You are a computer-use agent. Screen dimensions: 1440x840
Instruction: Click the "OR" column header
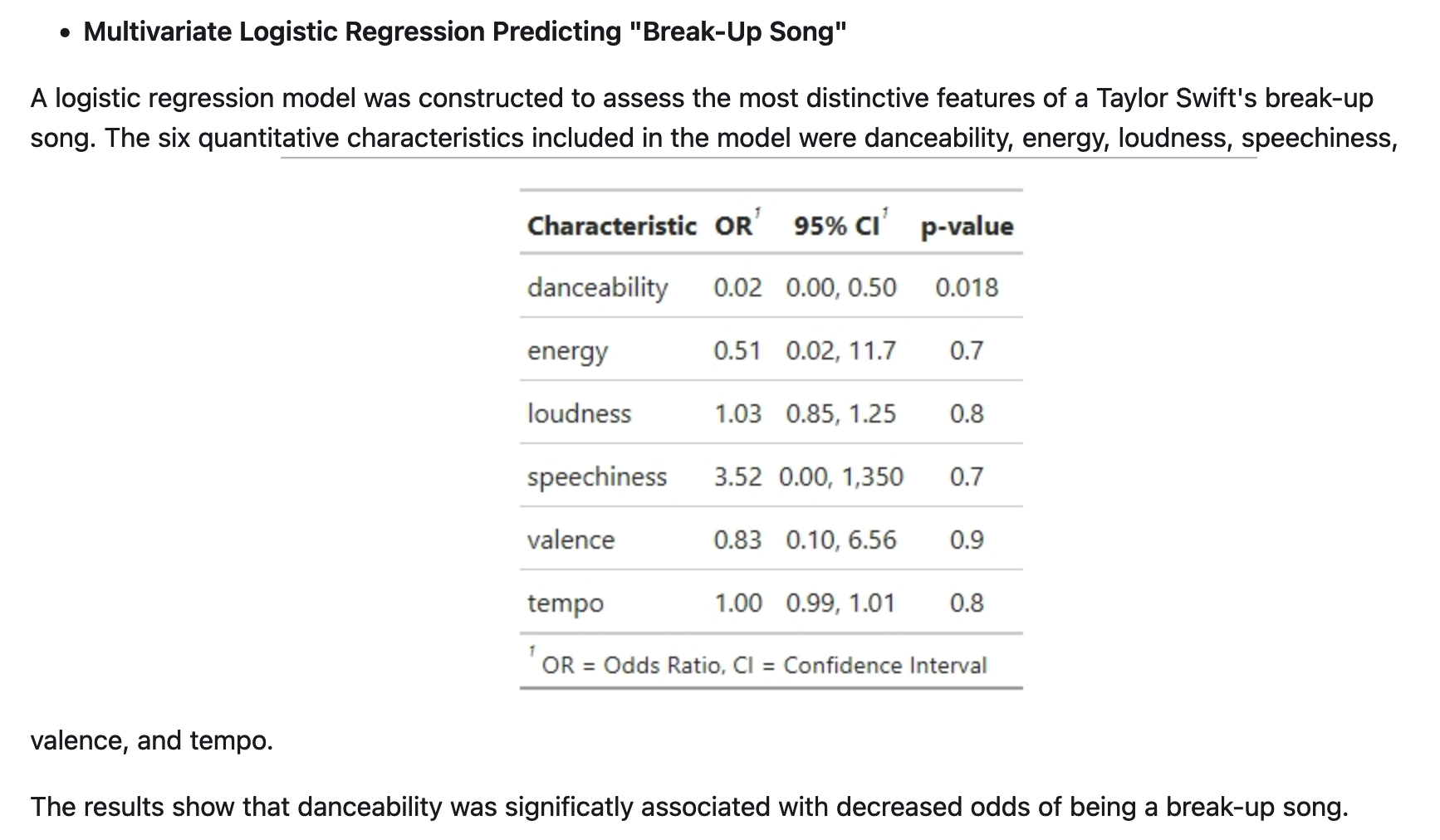(x=733, y=226)
